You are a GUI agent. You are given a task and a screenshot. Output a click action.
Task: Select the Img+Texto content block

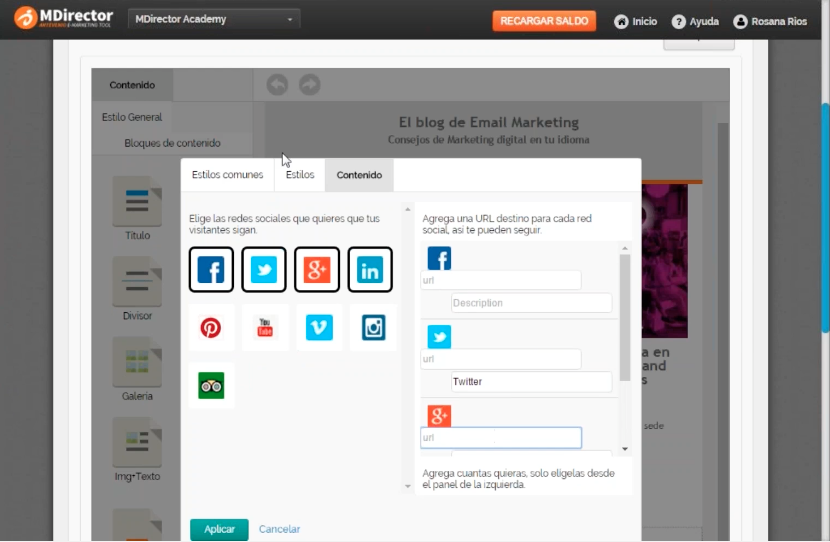coord(137,450)
